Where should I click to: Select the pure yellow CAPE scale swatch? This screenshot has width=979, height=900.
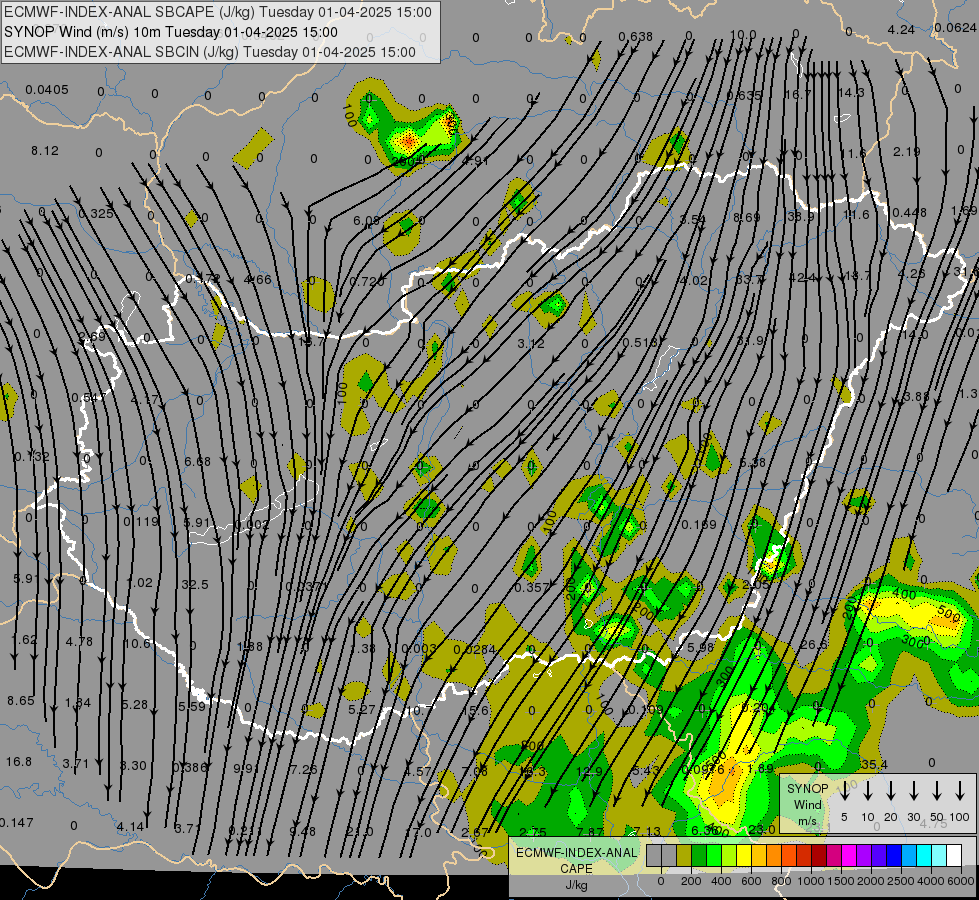click(x=744, y=856)
